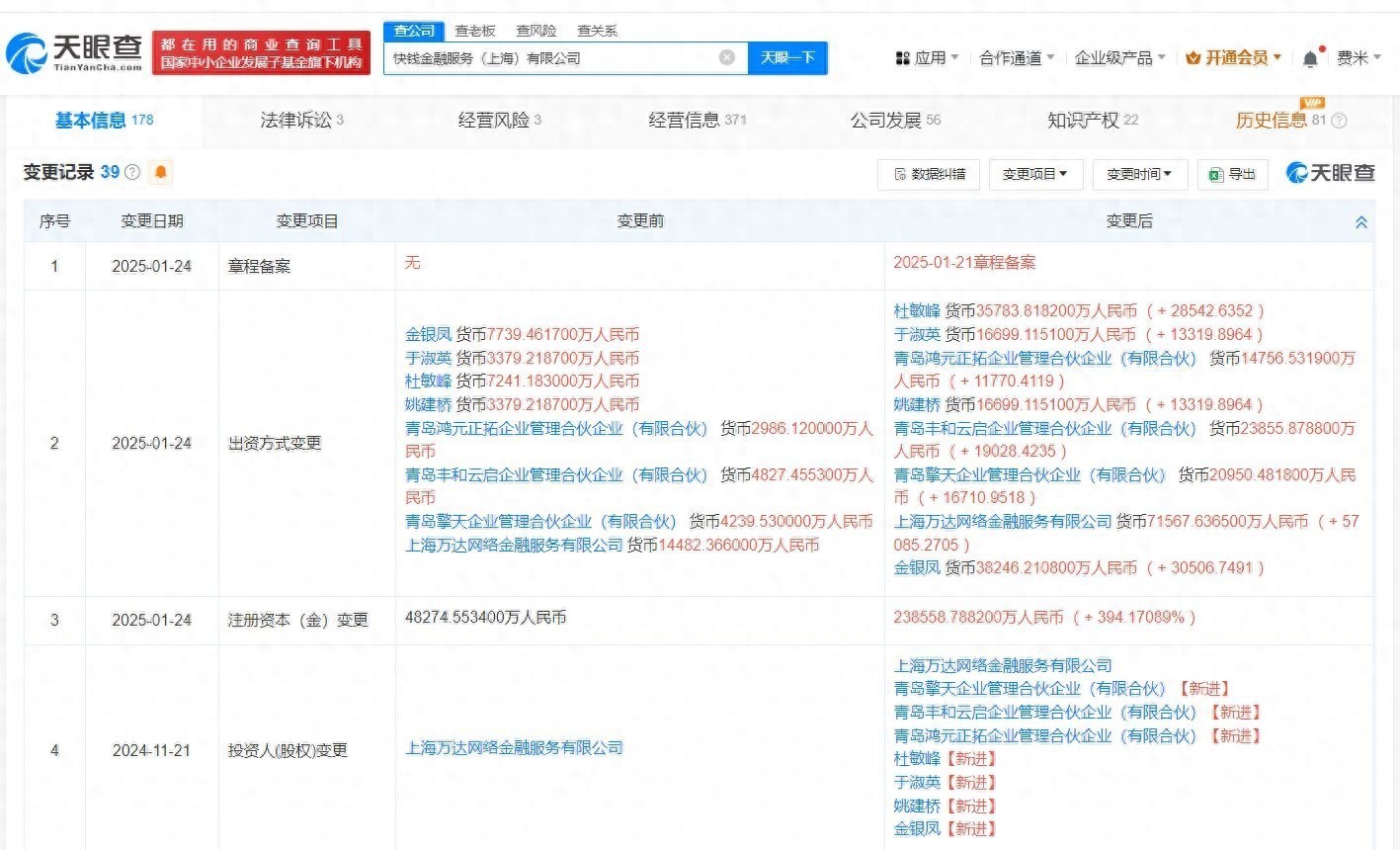Open 金银凤 shareholder link in 变更前
Image resolution: width=1400 pixels, height=850 pixels.
428,334
